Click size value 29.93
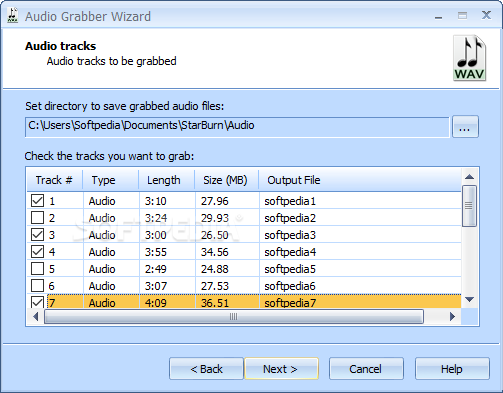 [215, 218]
